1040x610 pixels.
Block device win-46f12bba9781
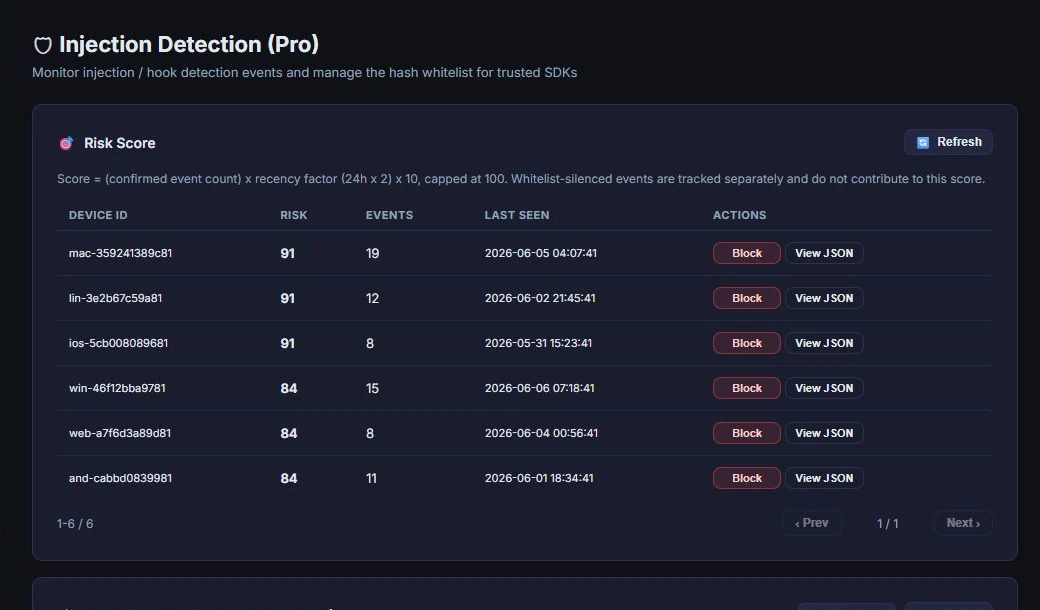click(746, 389)
